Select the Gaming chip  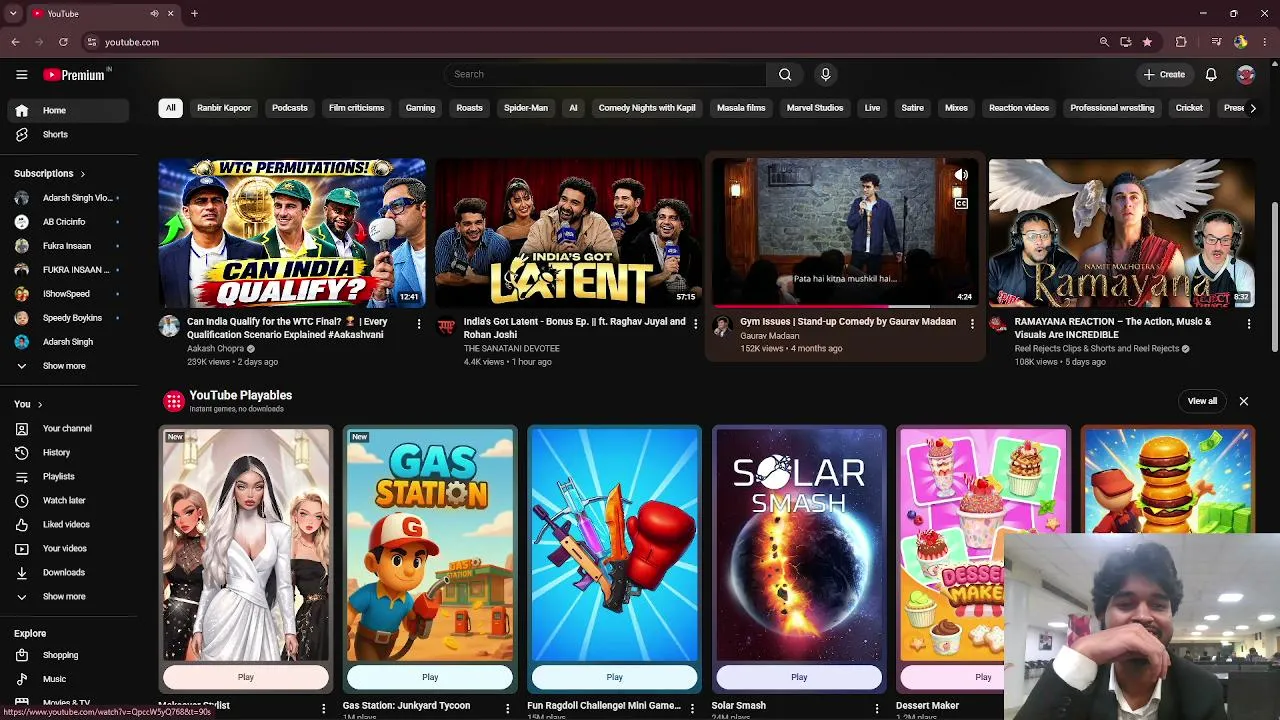point(420,108)
